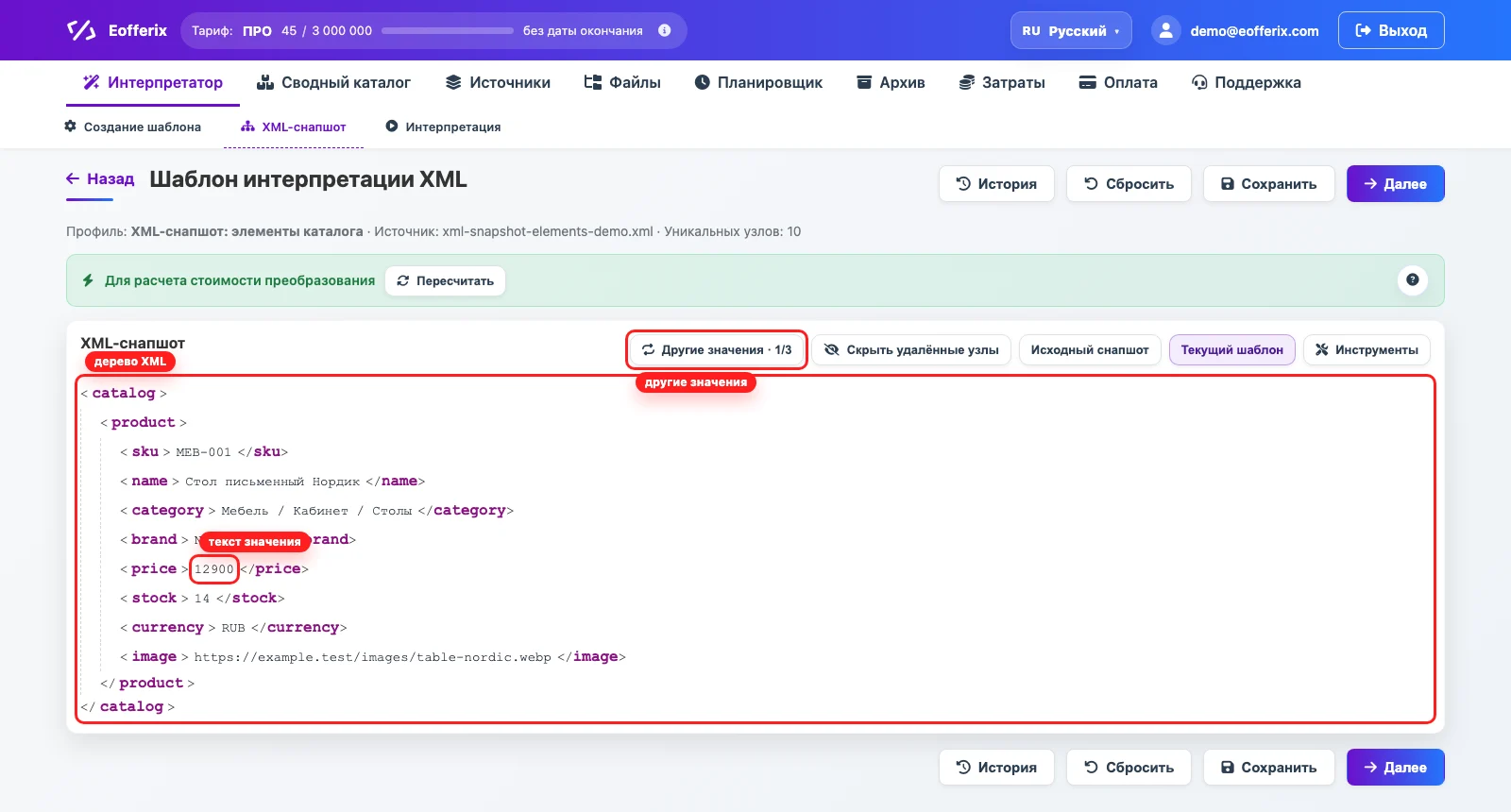Click the demo@eofferix.com account link

tap(1254, 31)
